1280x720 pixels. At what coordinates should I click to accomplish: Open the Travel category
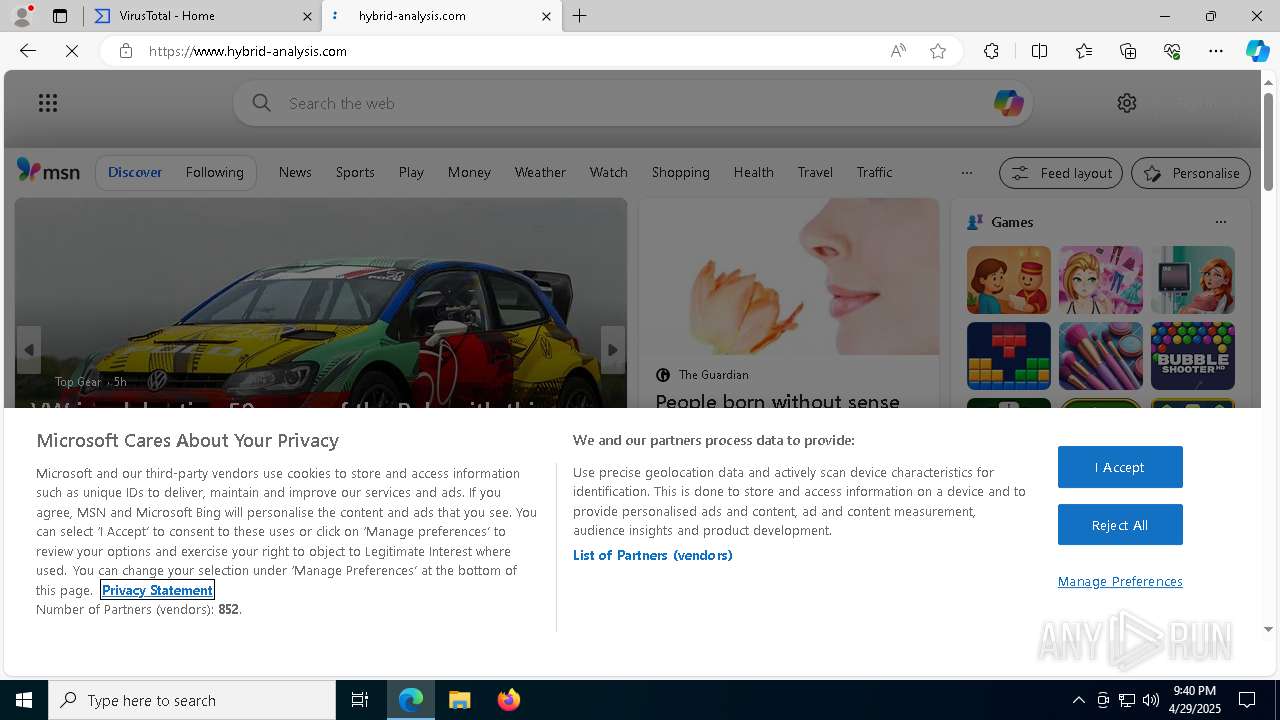coord(815,172)
